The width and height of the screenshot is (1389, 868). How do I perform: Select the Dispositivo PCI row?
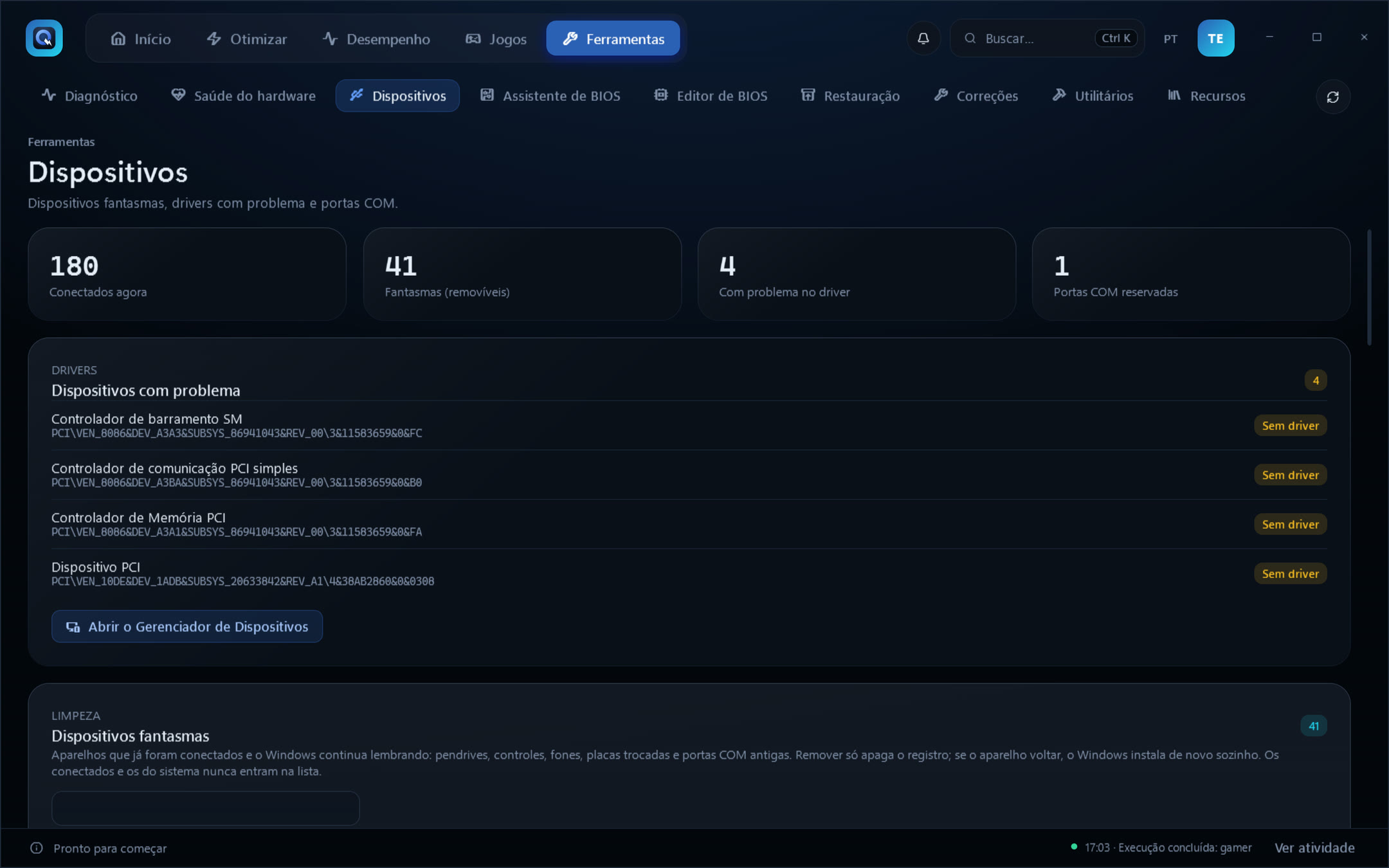[689, 574]
